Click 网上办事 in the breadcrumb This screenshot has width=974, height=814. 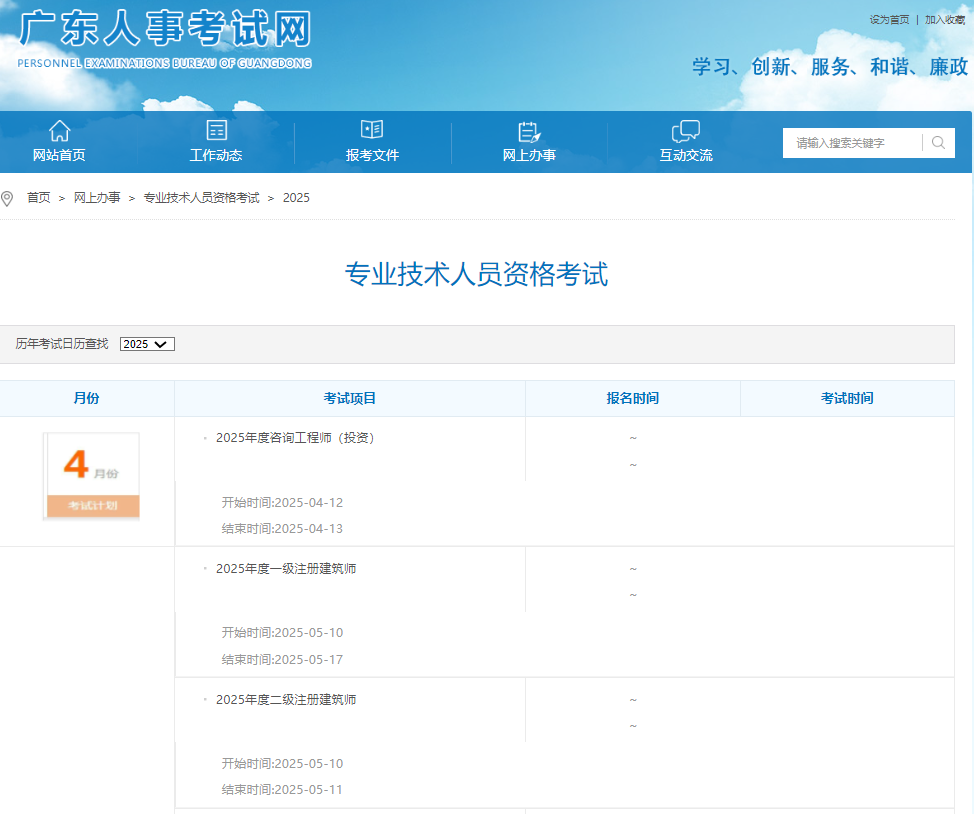click(x=97, y=198)
